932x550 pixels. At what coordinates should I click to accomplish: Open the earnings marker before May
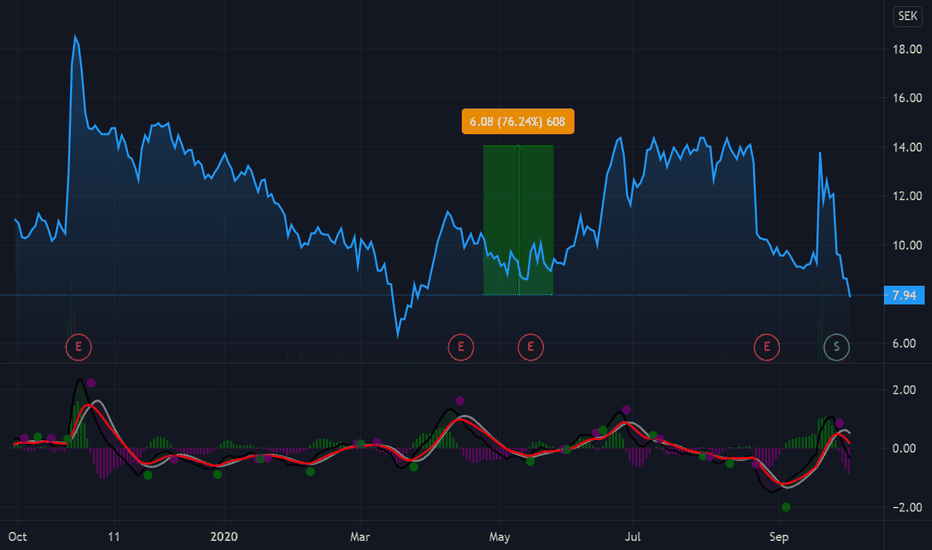pos(461,347)
